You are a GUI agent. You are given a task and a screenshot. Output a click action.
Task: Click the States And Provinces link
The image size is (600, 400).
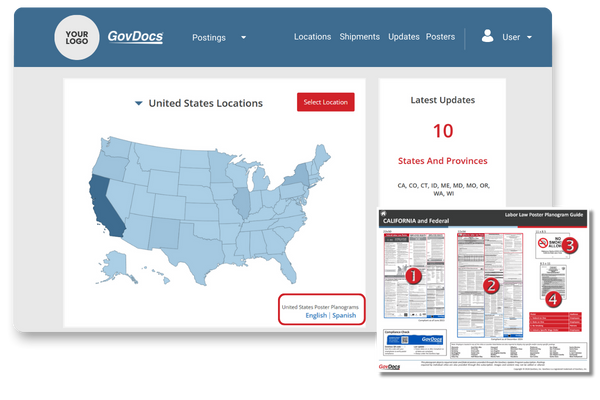[443, 161]
